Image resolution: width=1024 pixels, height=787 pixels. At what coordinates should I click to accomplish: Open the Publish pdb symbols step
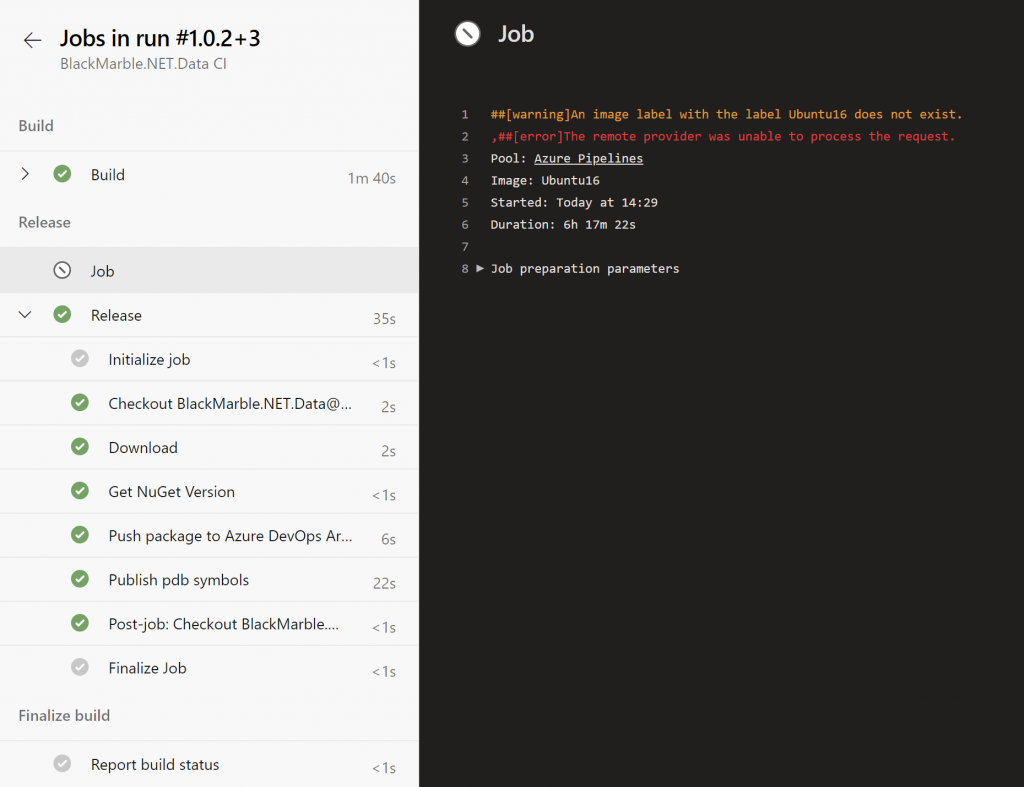[209, 580]
